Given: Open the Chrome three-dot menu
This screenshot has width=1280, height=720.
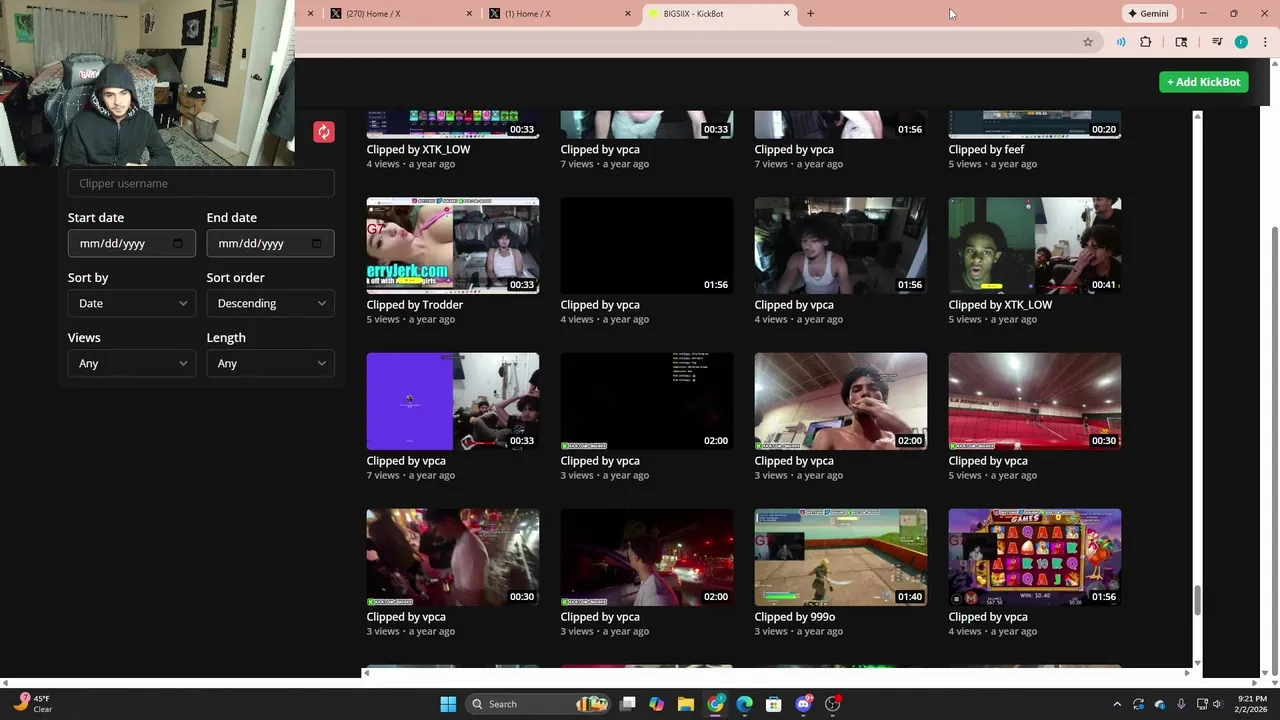Looking at the screenshot, I should pyautogui.click(x=1265, y=42).
